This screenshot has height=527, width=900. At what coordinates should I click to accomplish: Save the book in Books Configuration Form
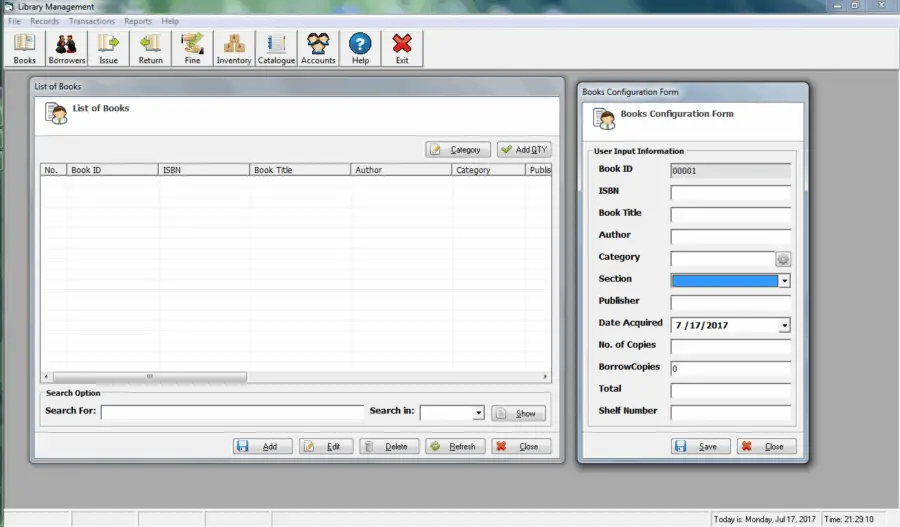point(701,446)
